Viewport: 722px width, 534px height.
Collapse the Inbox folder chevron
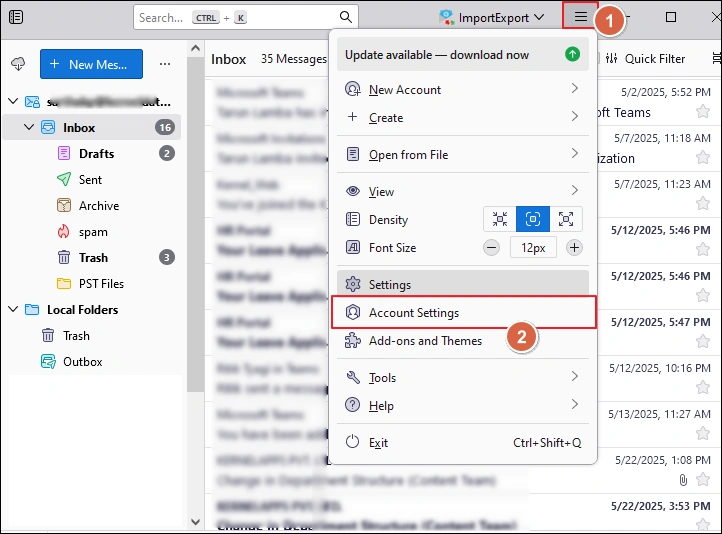point(29,127)
